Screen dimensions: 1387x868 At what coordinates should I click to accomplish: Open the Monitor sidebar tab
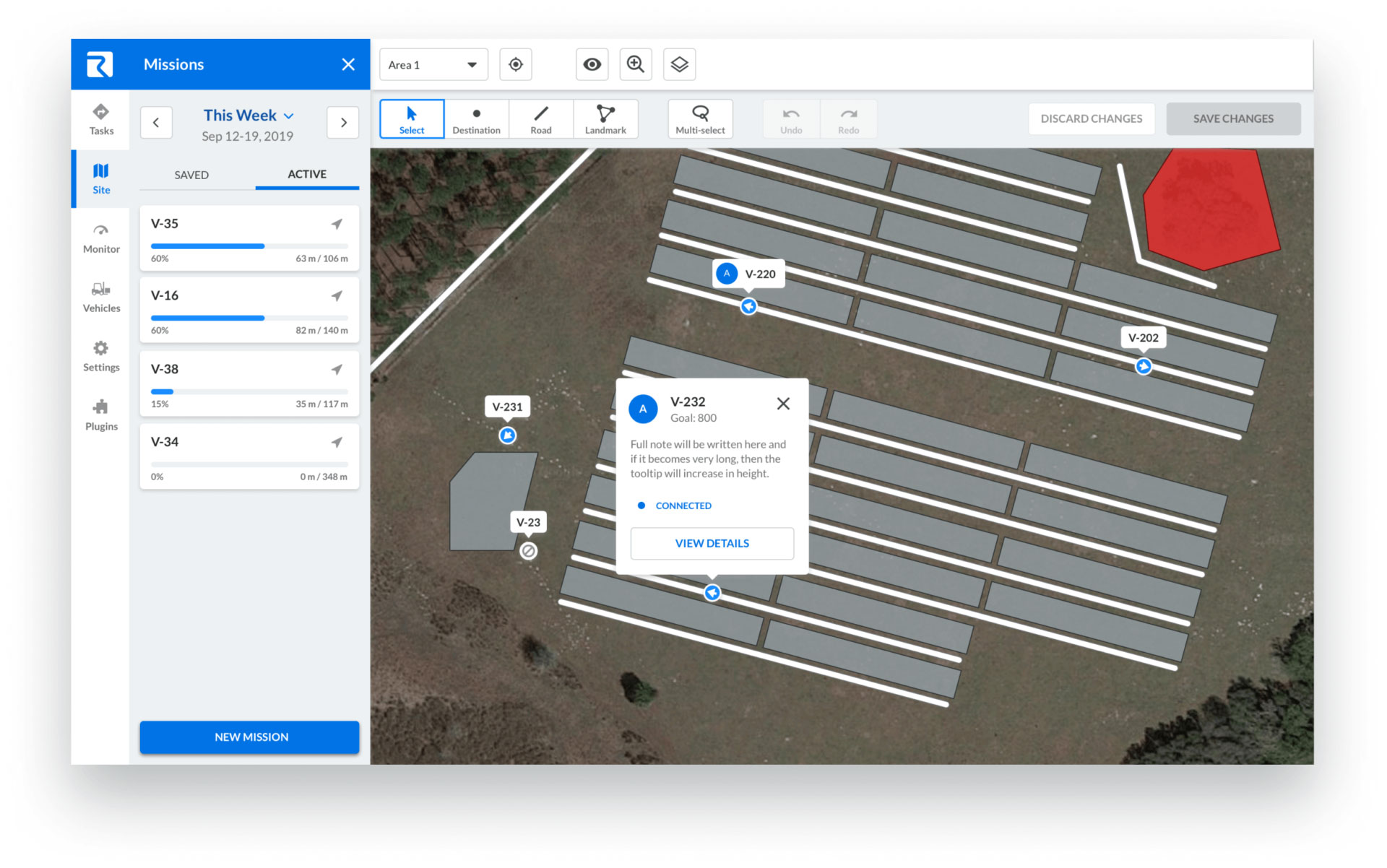(101, 238)
